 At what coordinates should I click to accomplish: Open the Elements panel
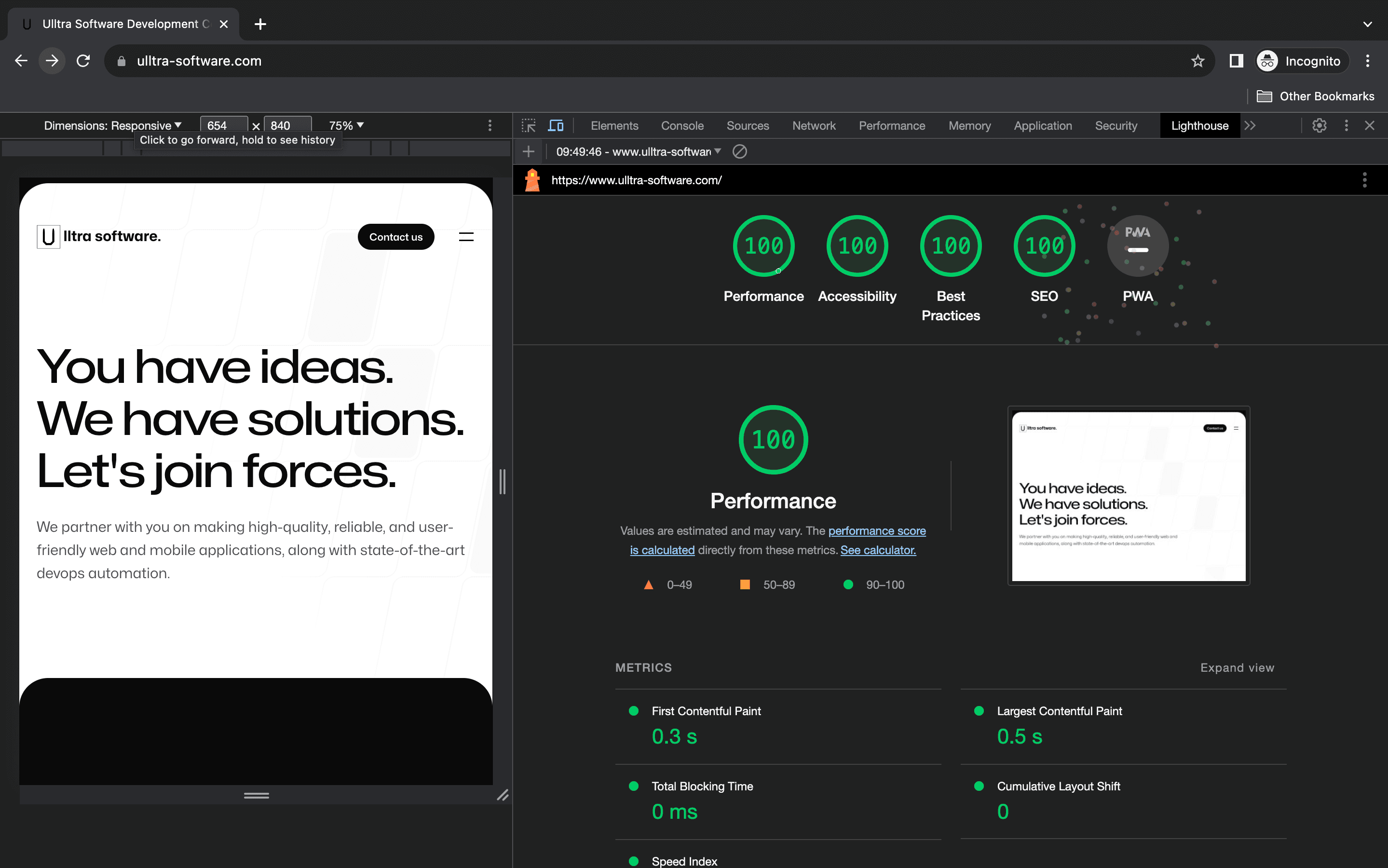[x=614, y=126]
